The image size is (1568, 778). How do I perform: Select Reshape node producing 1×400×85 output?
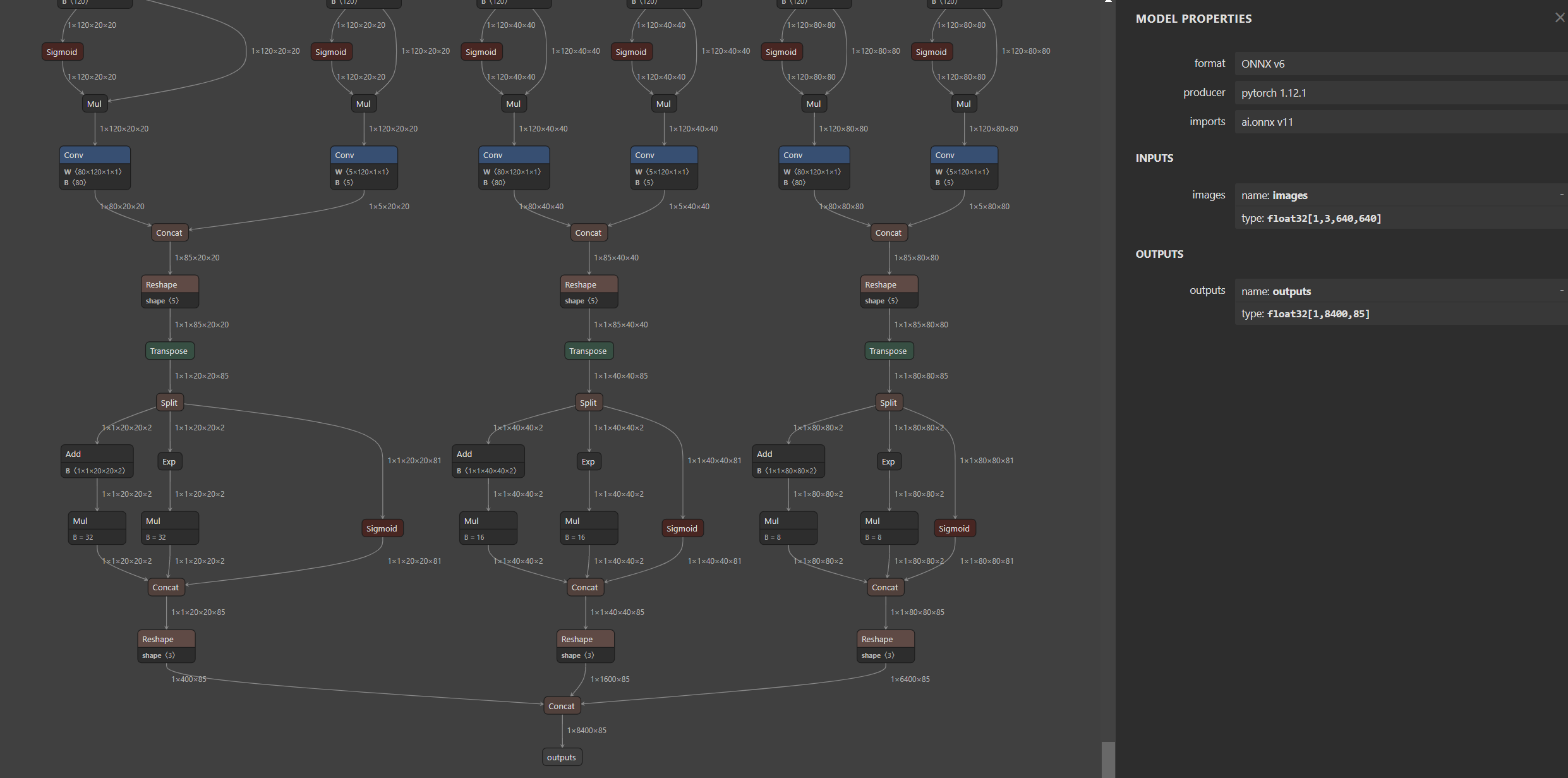pos(166,646)
